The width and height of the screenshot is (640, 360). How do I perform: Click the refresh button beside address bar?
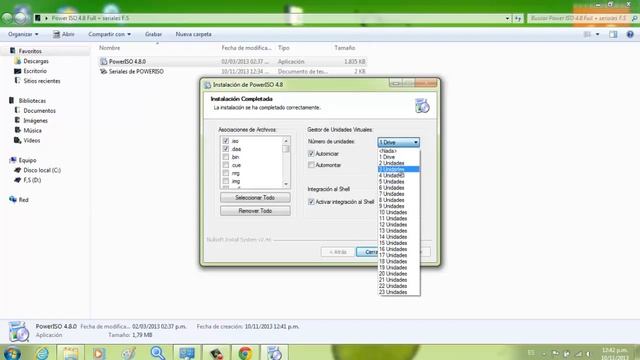coord(518,18)
